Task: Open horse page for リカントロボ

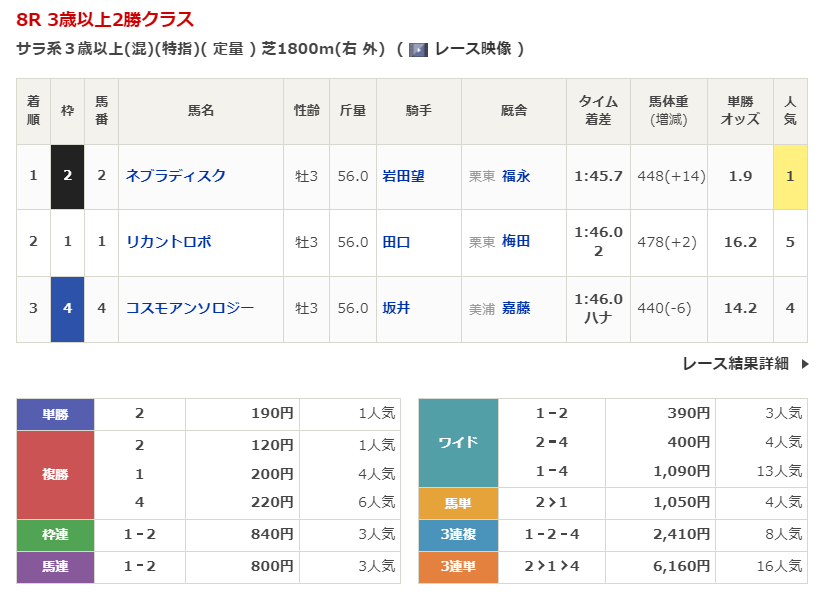Action: [x=168, y=242]
